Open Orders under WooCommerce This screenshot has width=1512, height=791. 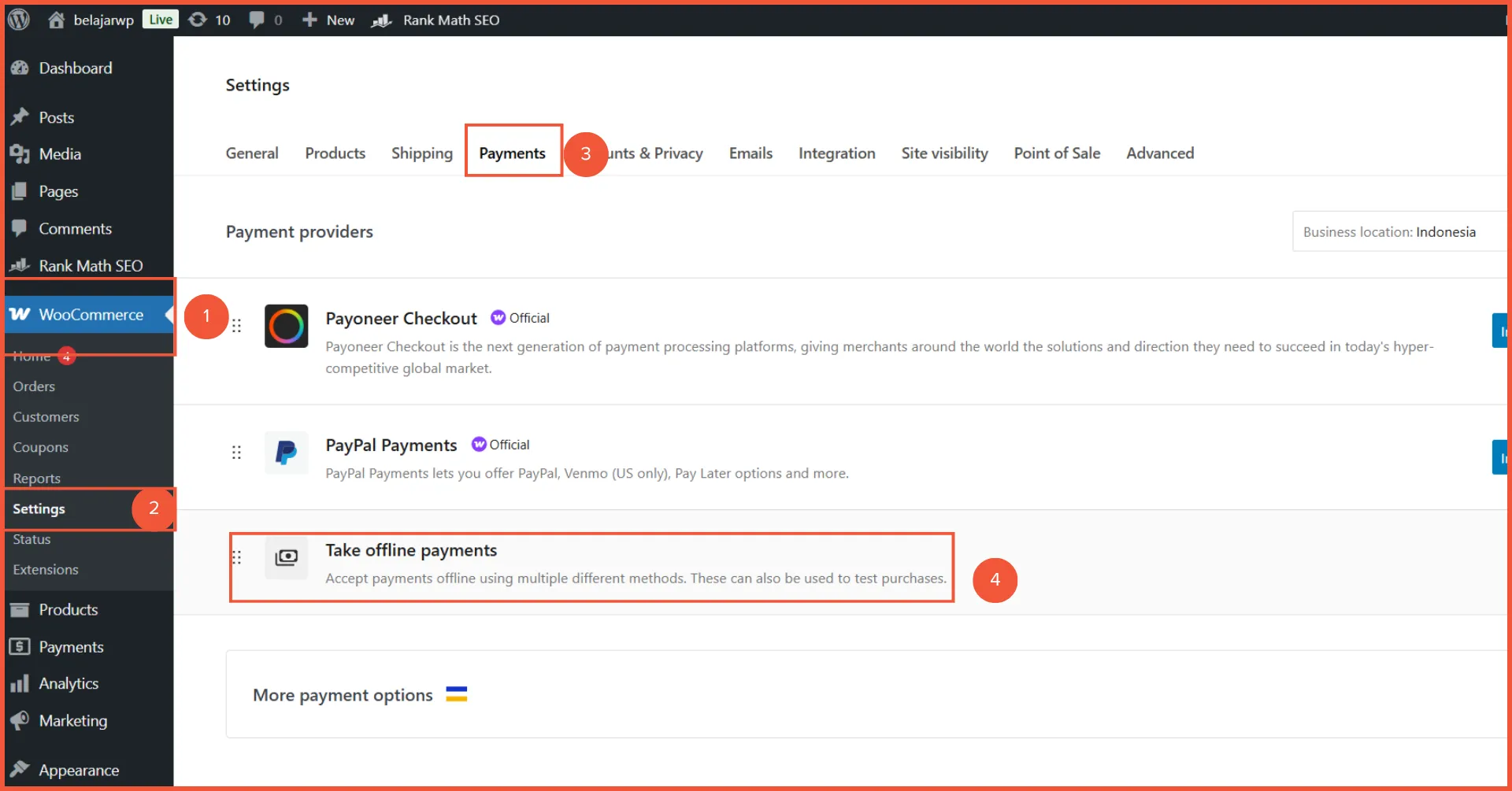pyautogui.click(x=33, y=386)
